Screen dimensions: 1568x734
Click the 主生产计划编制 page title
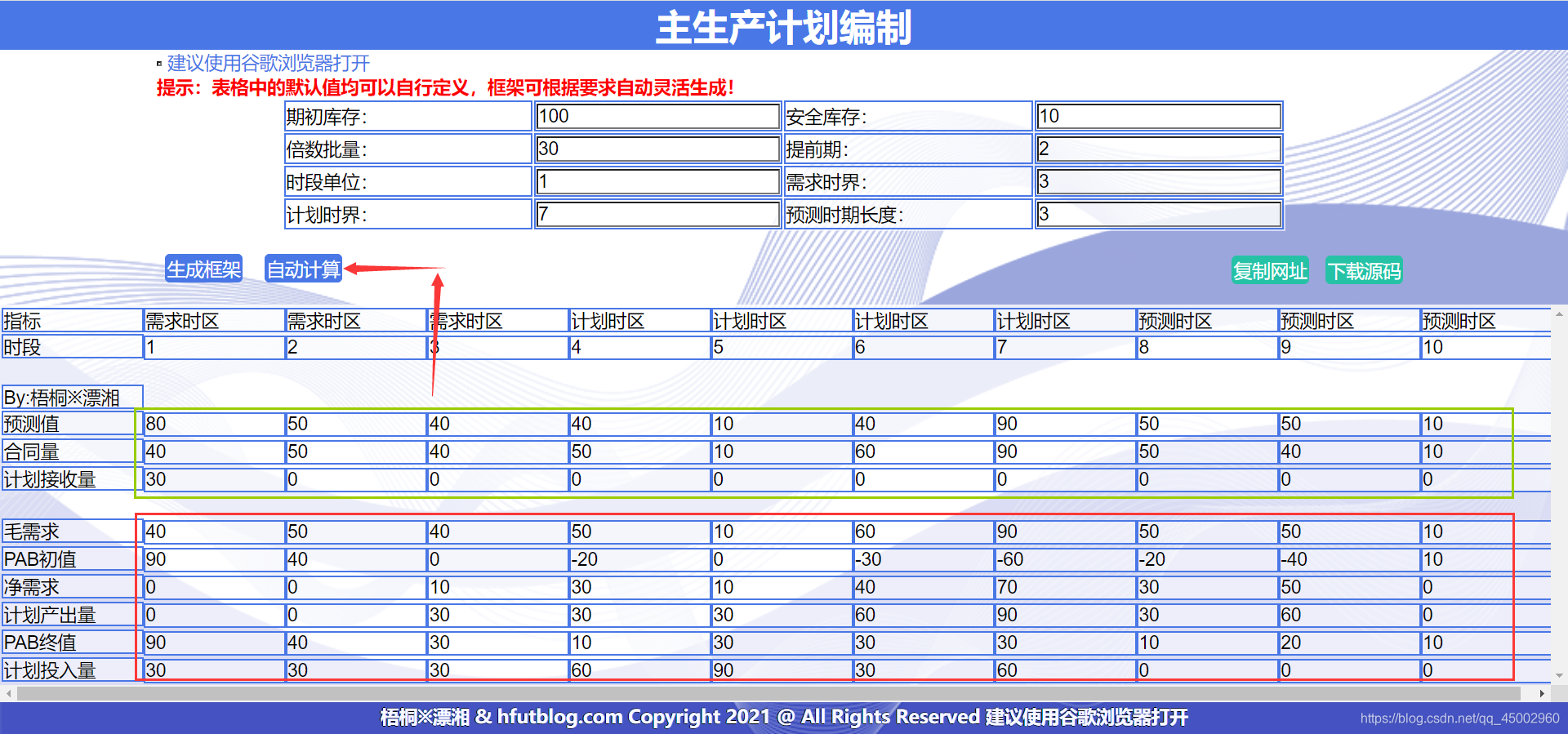coord(784,27)
